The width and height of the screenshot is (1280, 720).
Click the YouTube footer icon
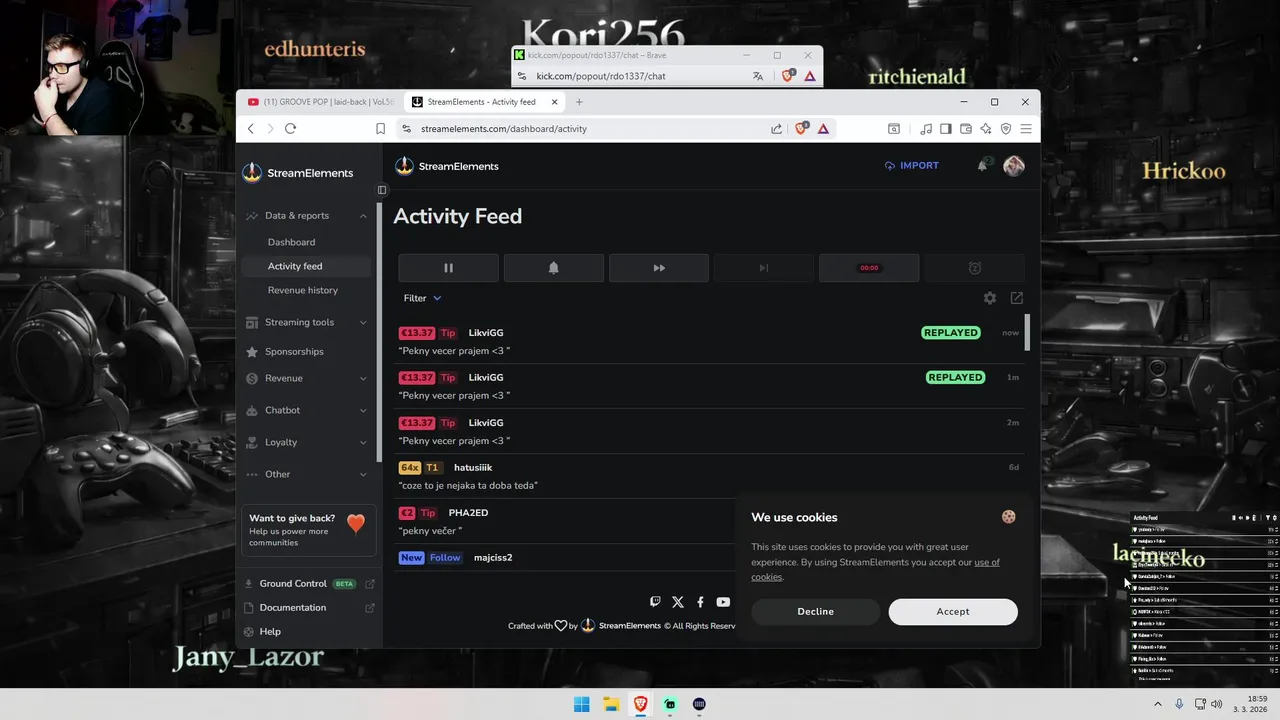point(723,602)
